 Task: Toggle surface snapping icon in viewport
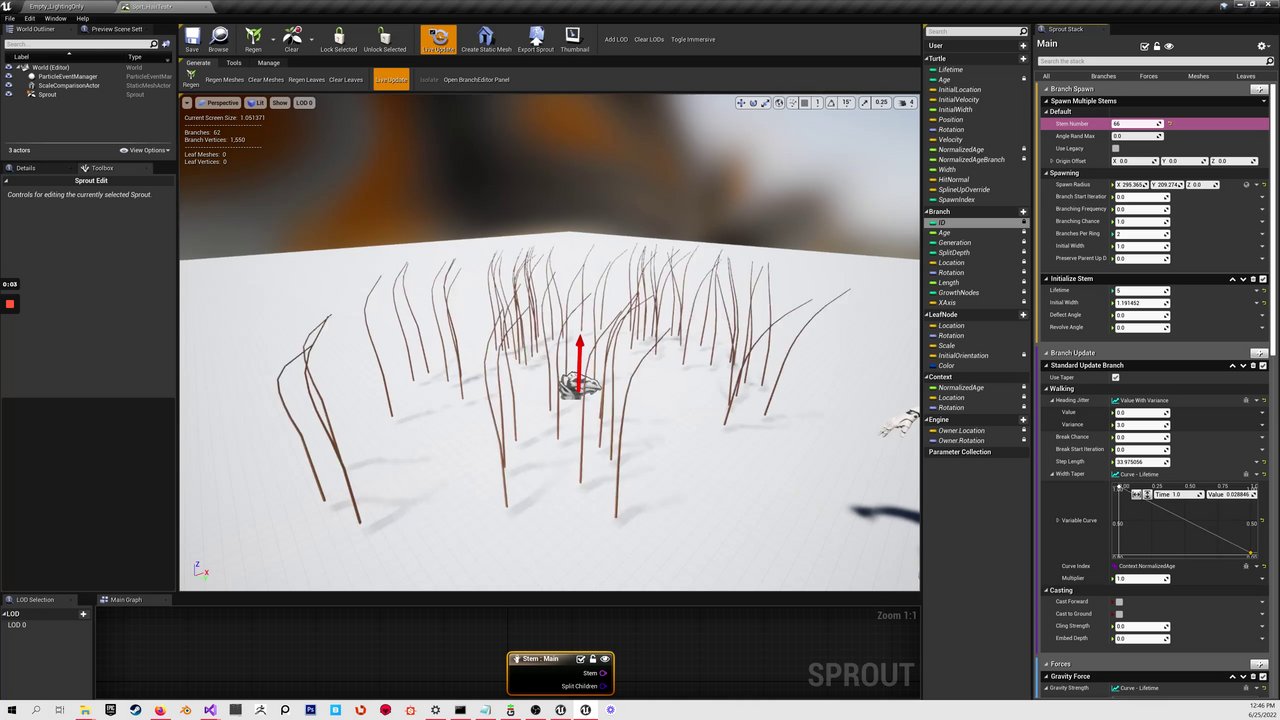(792, 103)
